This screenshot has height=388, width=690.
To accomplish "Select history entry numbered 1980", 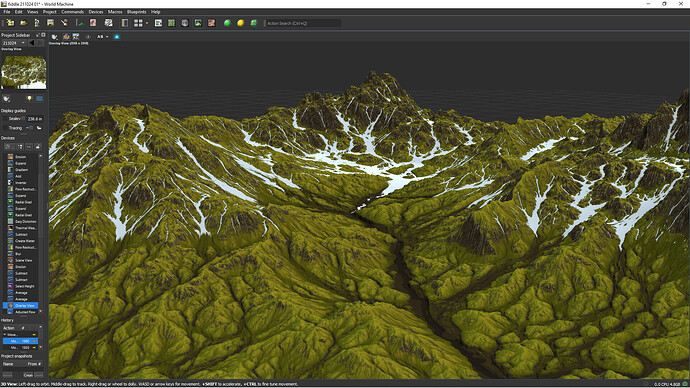I will click(x=20, y=341).
